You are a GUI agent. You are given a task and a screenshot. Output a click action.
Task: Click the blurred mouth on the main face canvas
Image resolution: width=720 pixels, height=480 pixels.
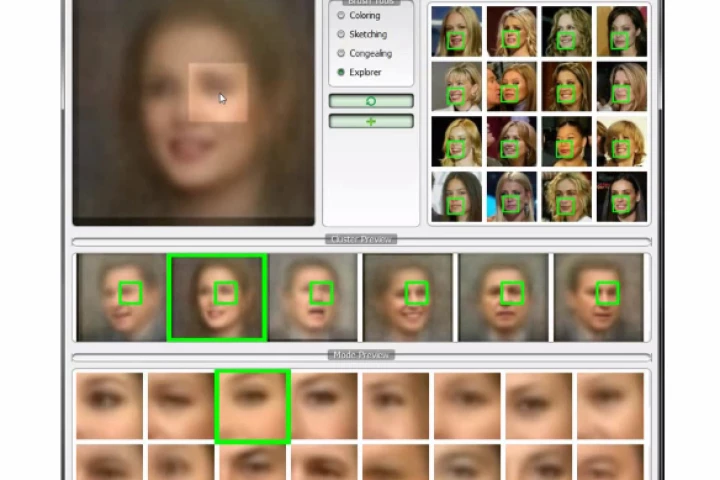[x=193, y=147]
